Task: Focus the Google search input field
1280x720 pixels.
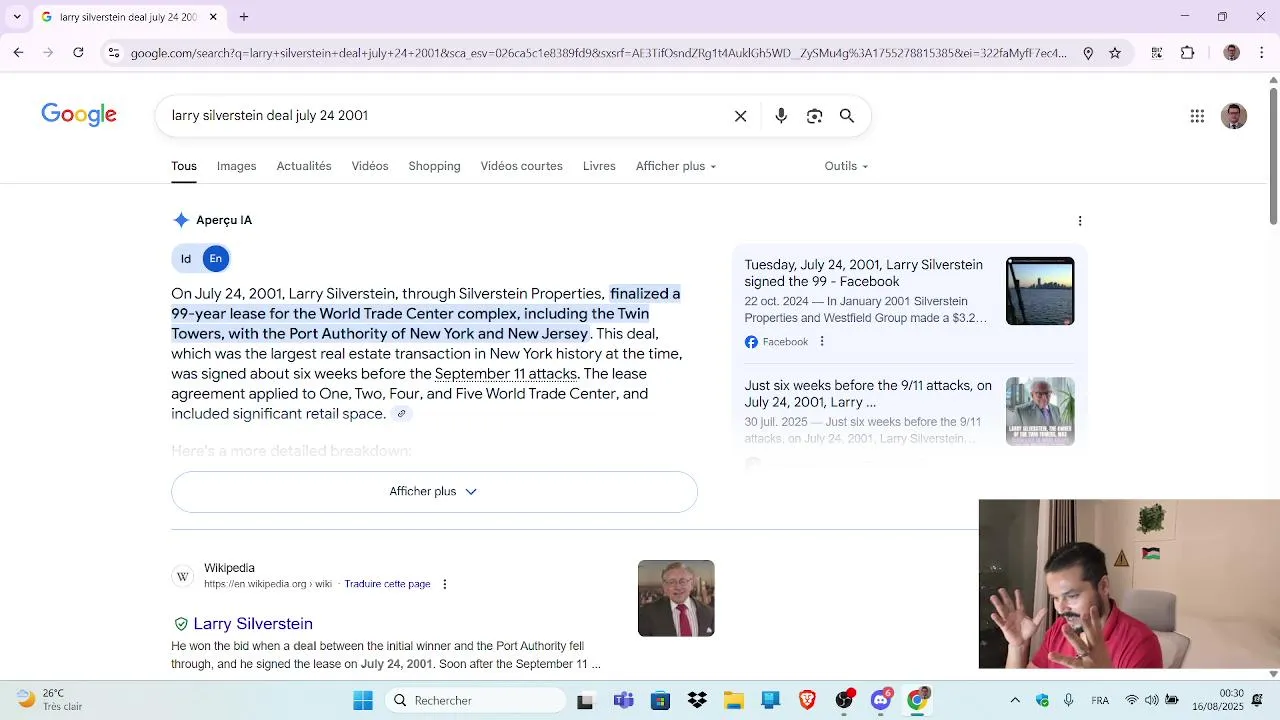Action: (x=445, y=116)
